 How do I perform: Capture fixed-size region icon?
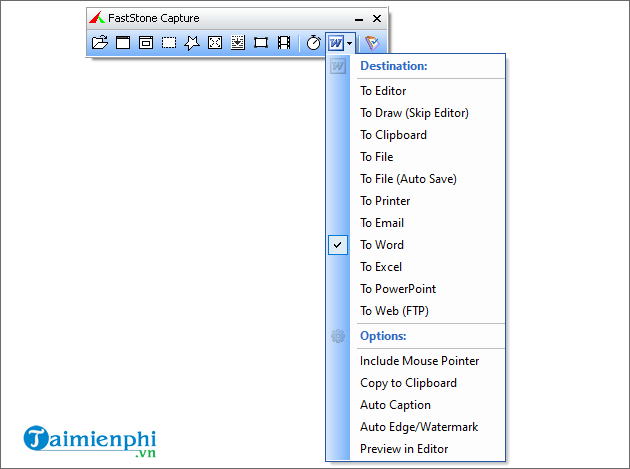[261, 42]
